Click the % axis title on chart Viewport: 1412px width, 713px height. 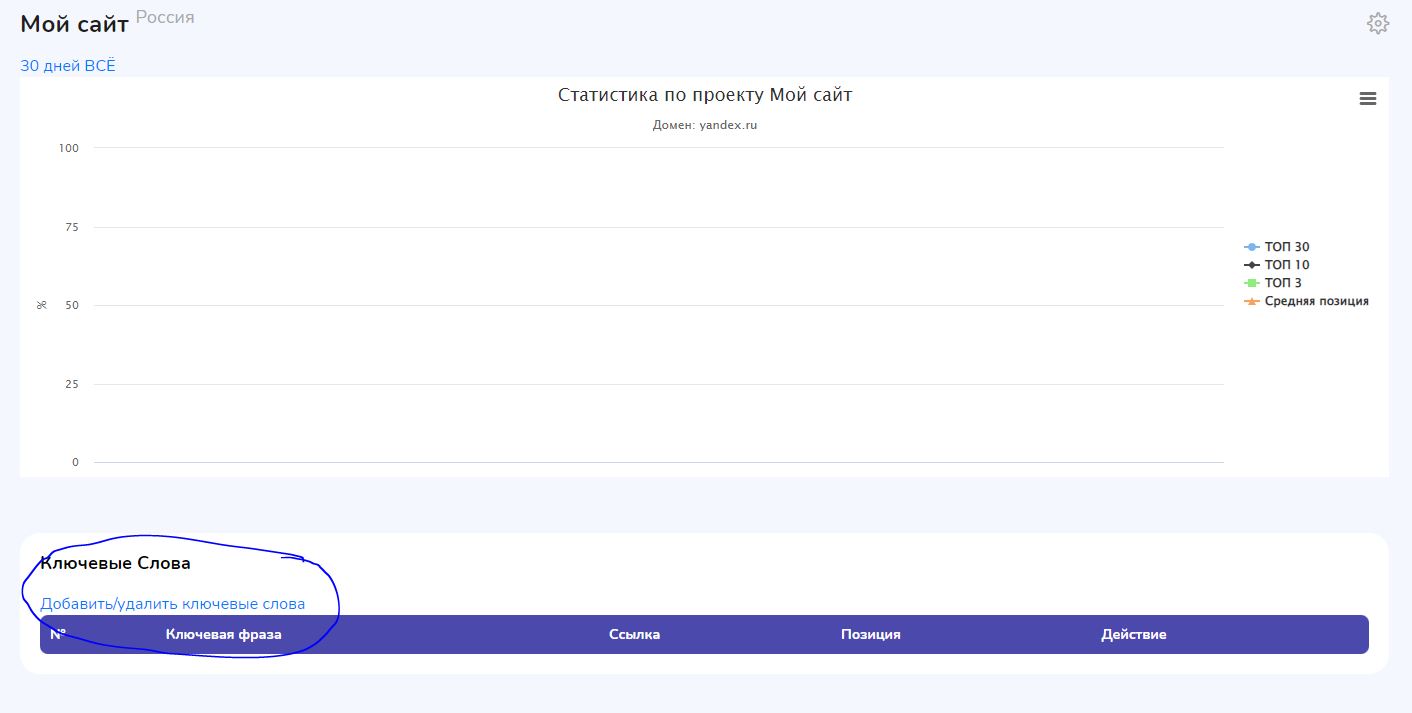(x=42, y=305)
